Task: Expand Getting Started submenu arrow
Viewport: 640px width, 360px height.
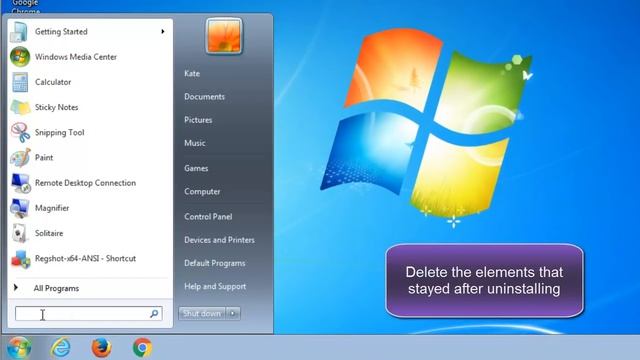Action: pyautogui.click(x=162, y=31)
